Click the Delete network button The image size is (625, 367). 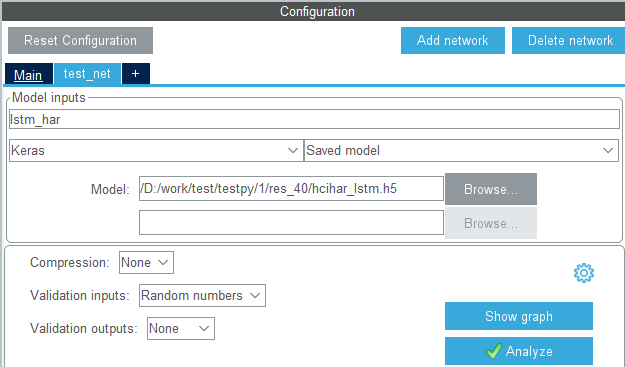pos(570,40)
